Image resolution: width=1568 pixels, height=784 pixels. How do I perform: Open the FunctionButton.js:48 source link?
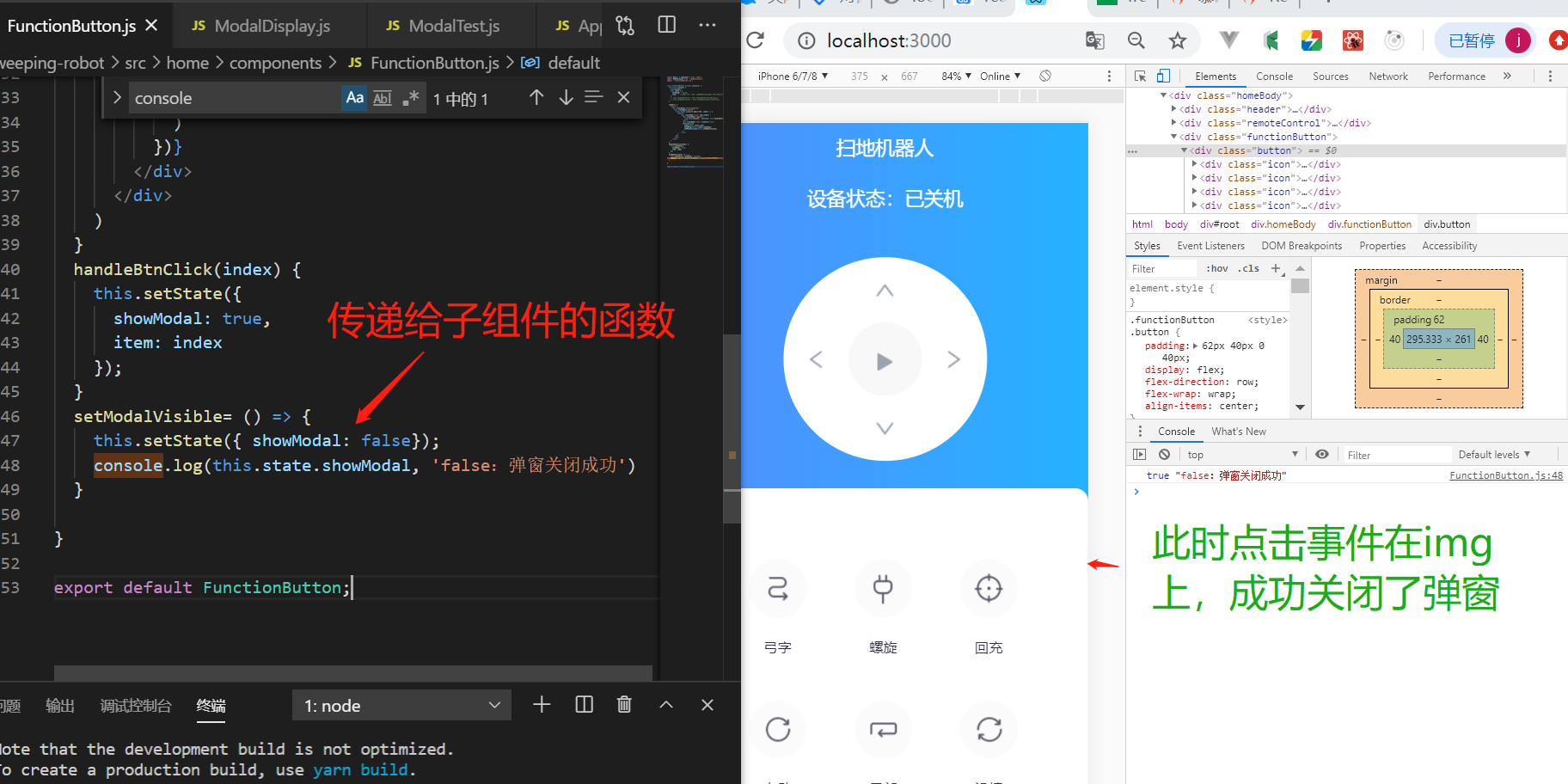pos(1506,475)
